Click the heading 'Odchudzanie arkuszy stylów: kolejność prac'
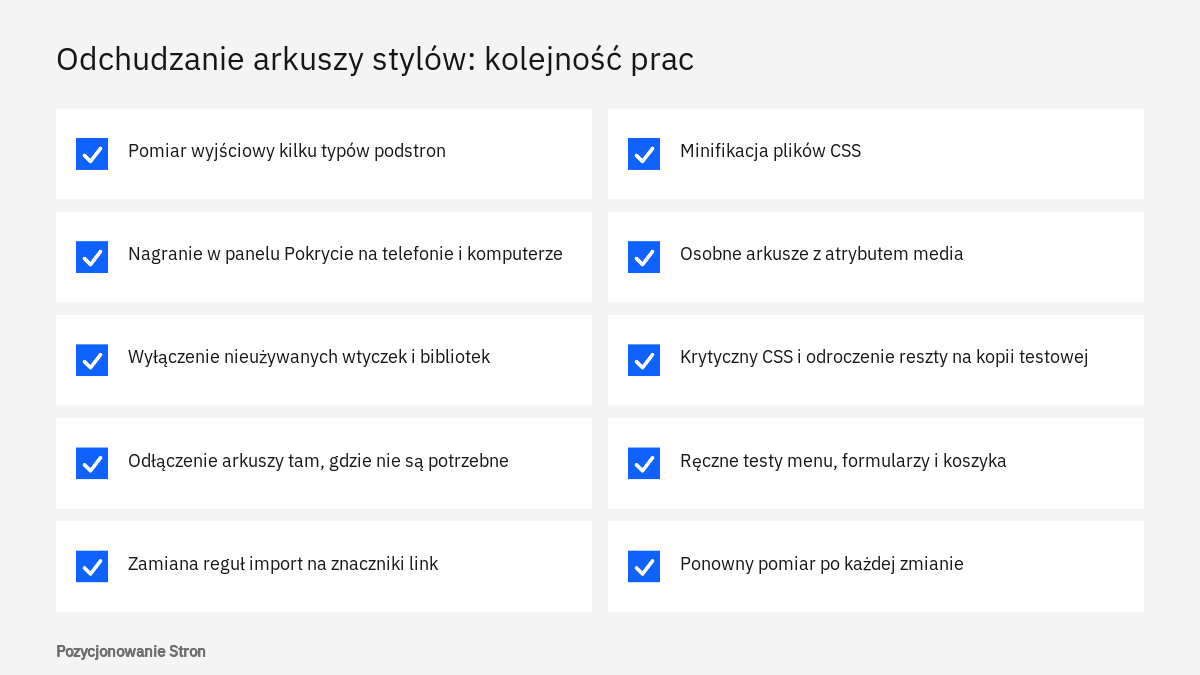 point(375,59)
